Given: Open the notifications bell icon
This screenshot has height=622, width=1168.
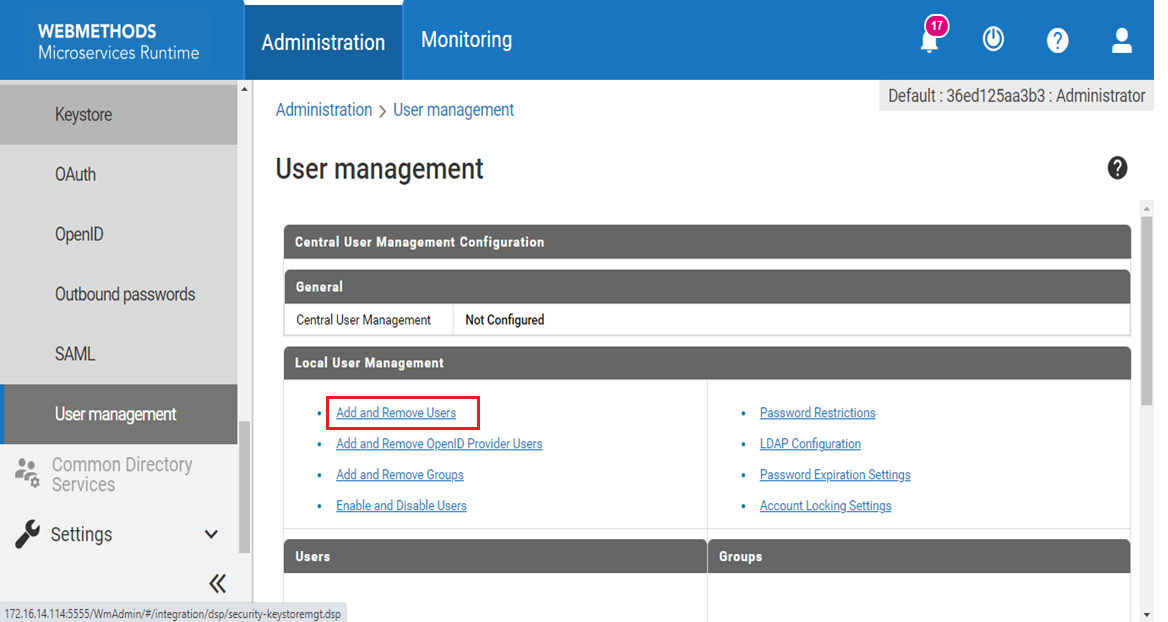Looking at the screenshot, I should pyautogui.click(x=930, y=40).
